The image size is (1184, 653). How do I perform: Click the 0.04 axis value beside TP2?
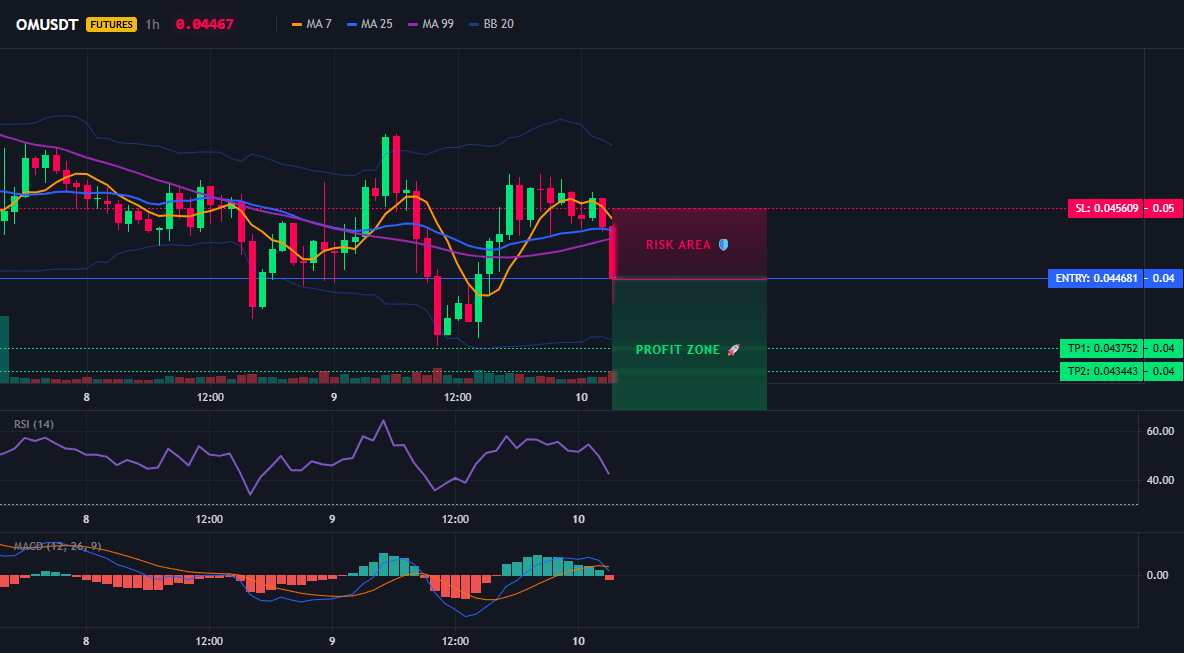tap(1164, 371)
